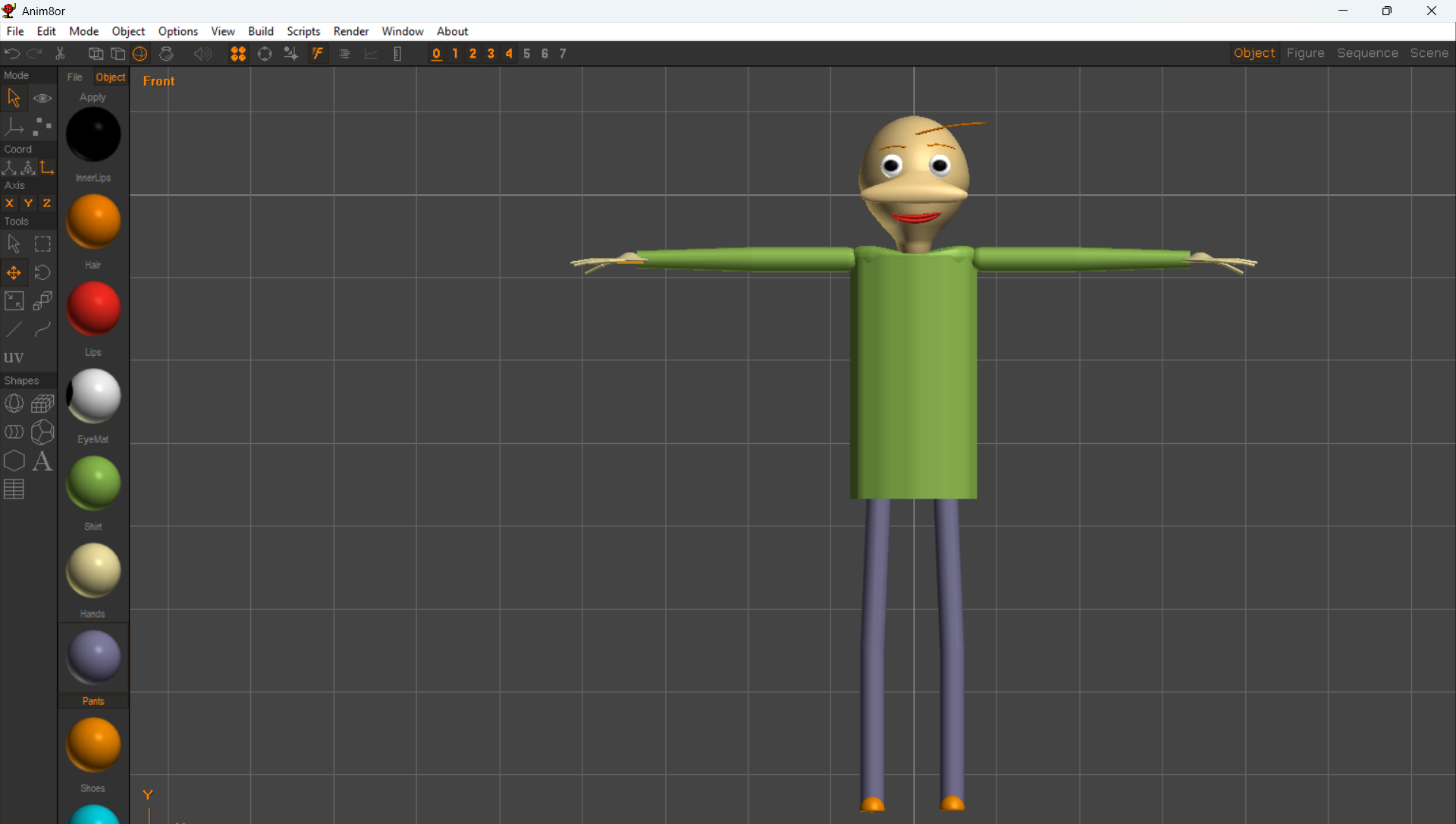
Task: Select the red Lips material
Action: pos(93,309)
